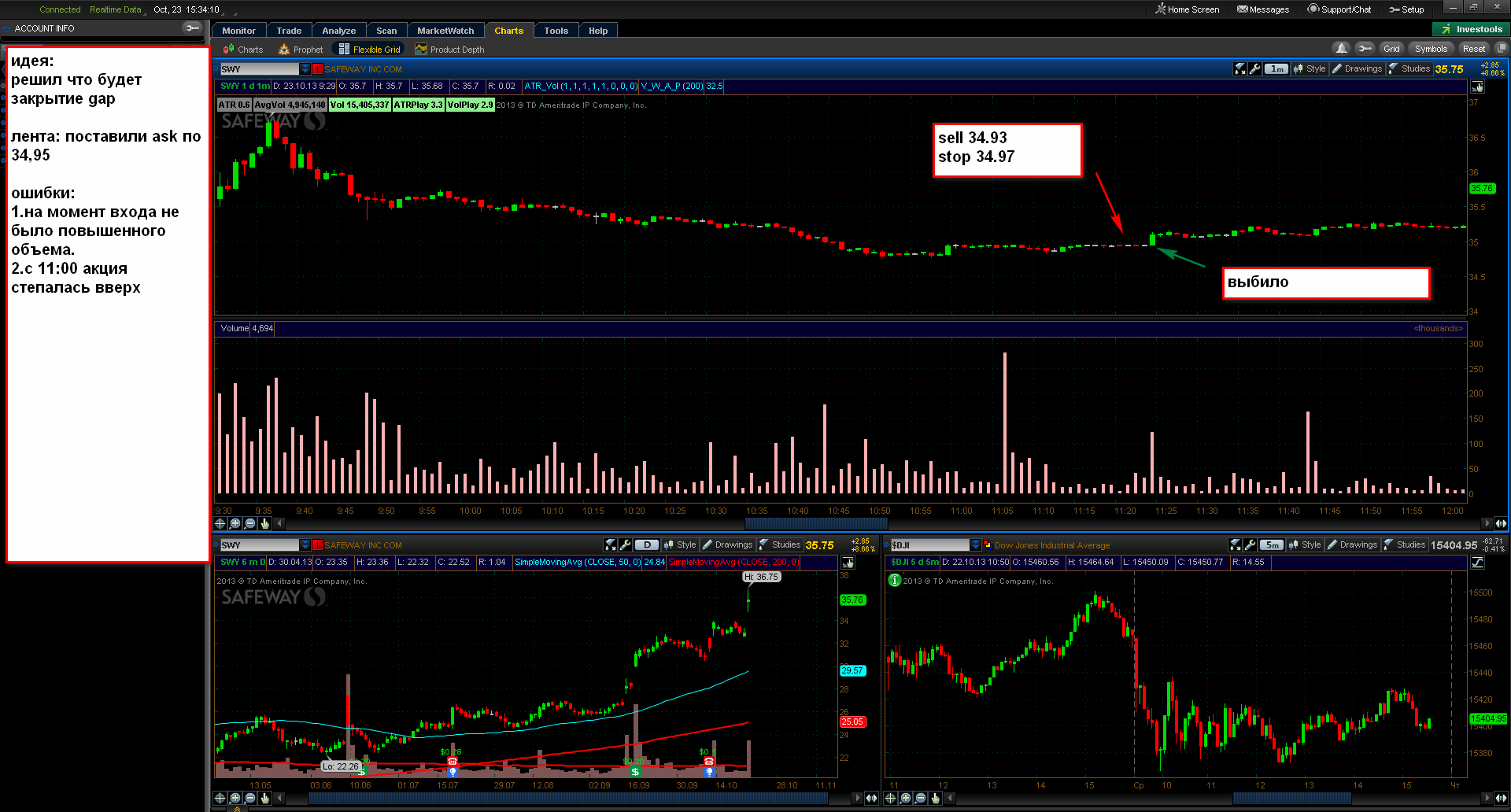1511x812 pixels.
Task: Open the symbol dropdown on the top SWY chart
Action: (305, 69)
